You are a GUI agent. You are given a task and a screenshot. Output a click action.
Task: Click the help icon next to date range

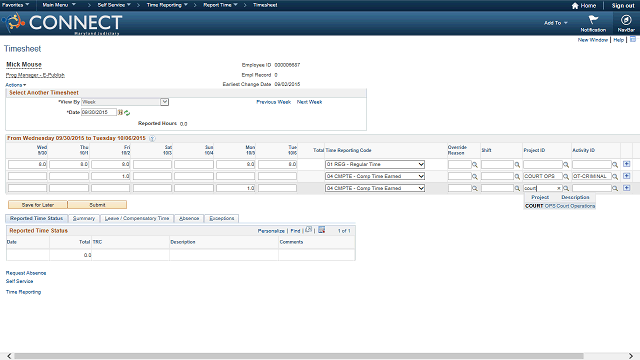(152, 138)
